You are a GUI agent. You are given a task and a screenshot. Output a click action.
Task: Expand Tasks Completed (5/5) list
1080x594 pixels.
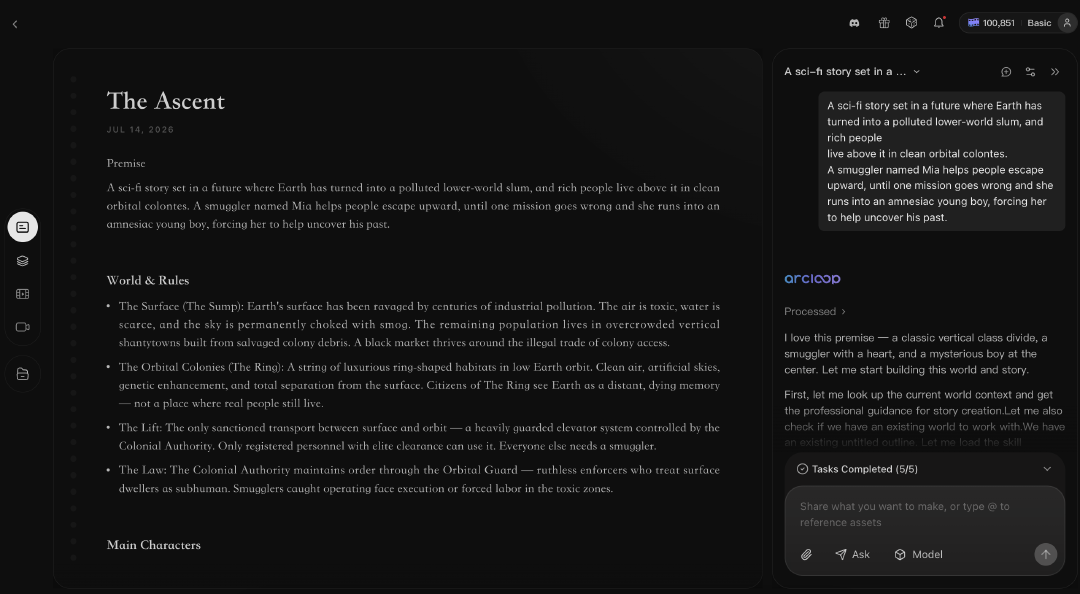(x=924, y=469)
